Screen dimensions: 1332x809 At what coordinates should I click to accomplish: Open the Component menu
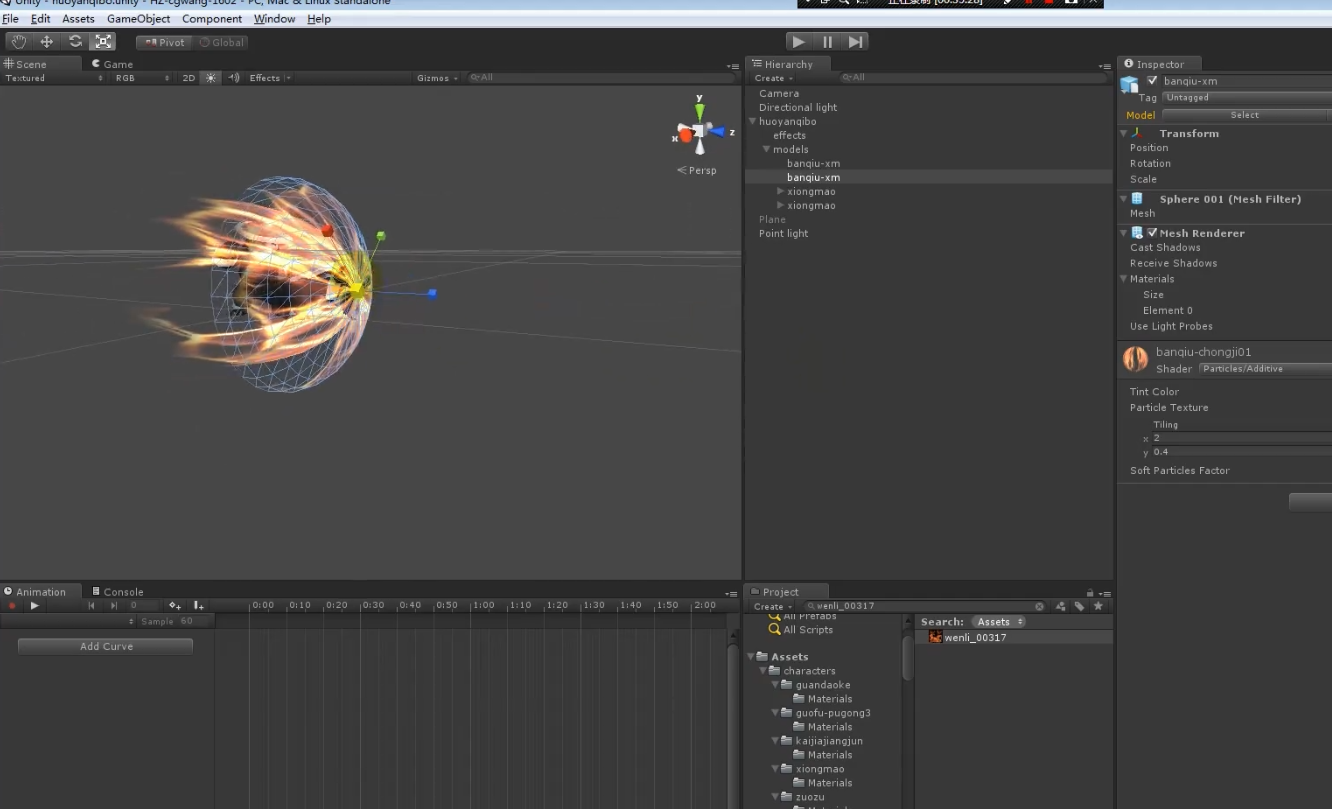click(212, 19)
